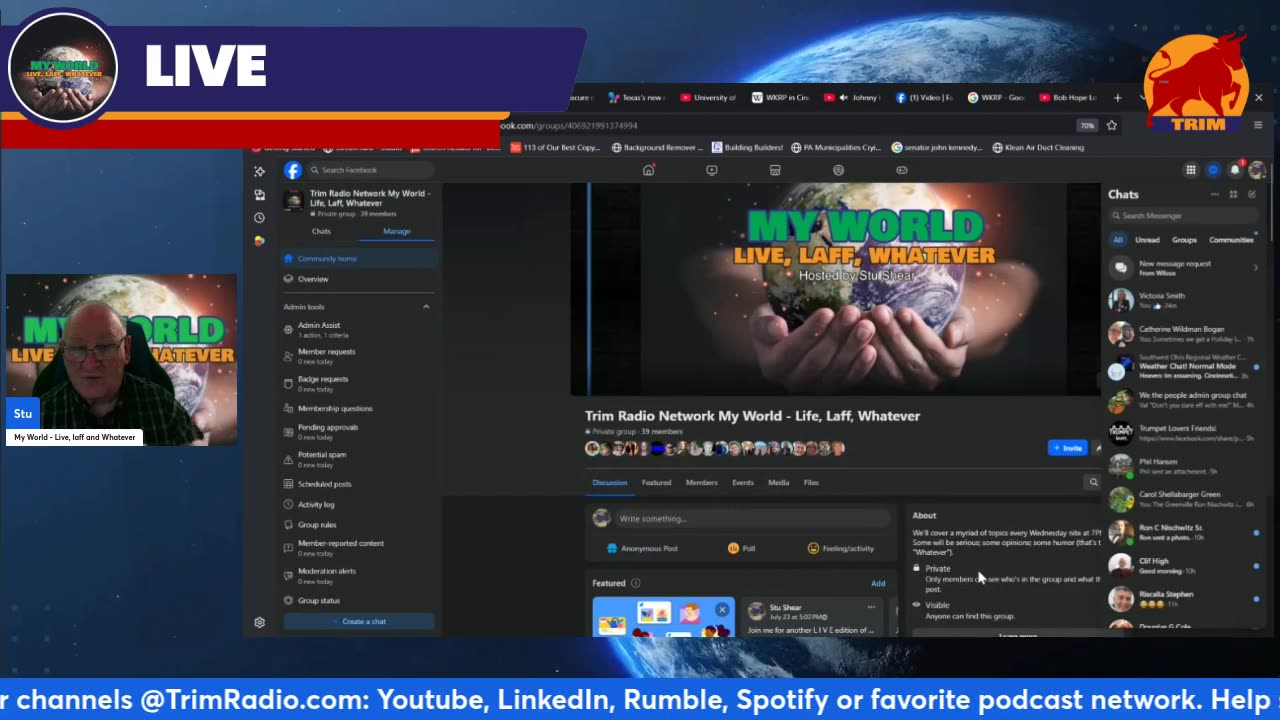Screen dimensions: 1280x720
Task: Click the Featured info icon
Action: [x=635, y=583]
